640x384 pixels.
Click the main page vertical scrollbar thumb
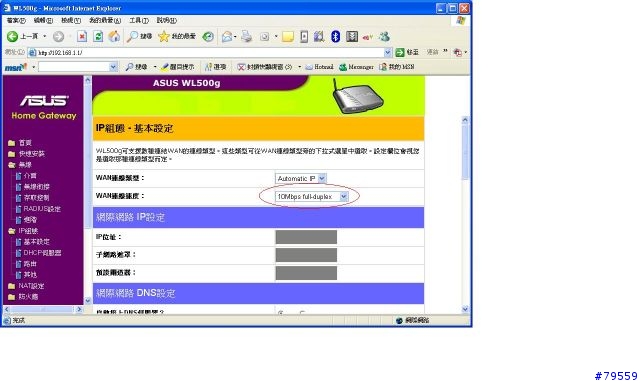pos(465,152)
